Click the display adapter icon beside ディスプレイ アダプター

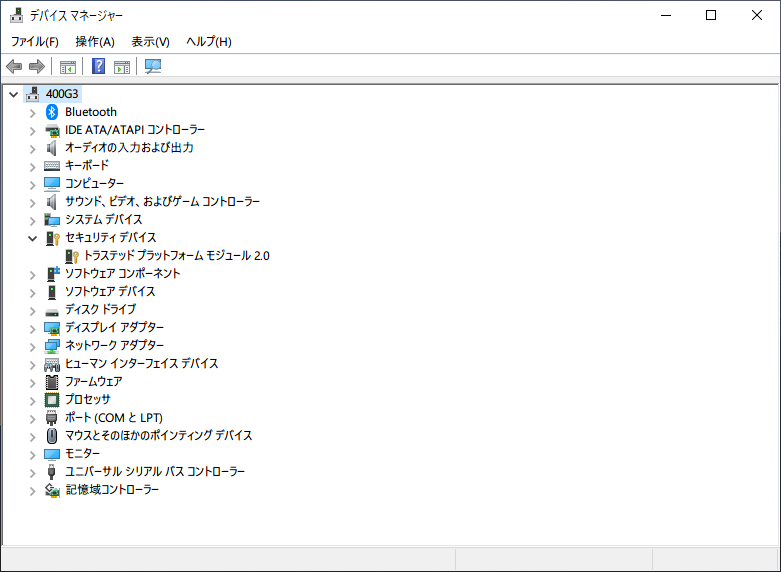[x=52, y=328]
